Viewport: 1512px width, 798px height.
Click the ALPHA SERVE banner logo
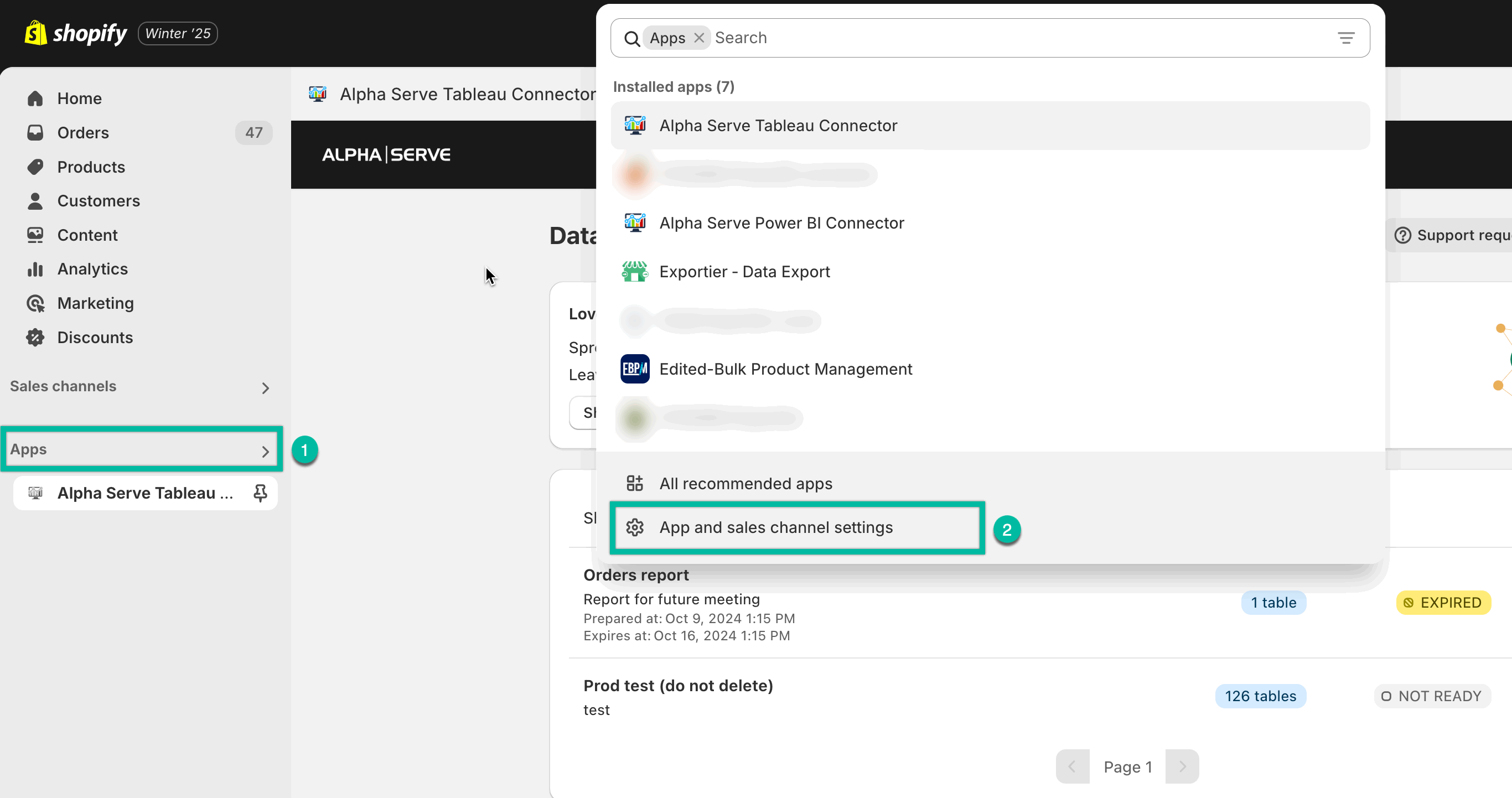[386, 155]
